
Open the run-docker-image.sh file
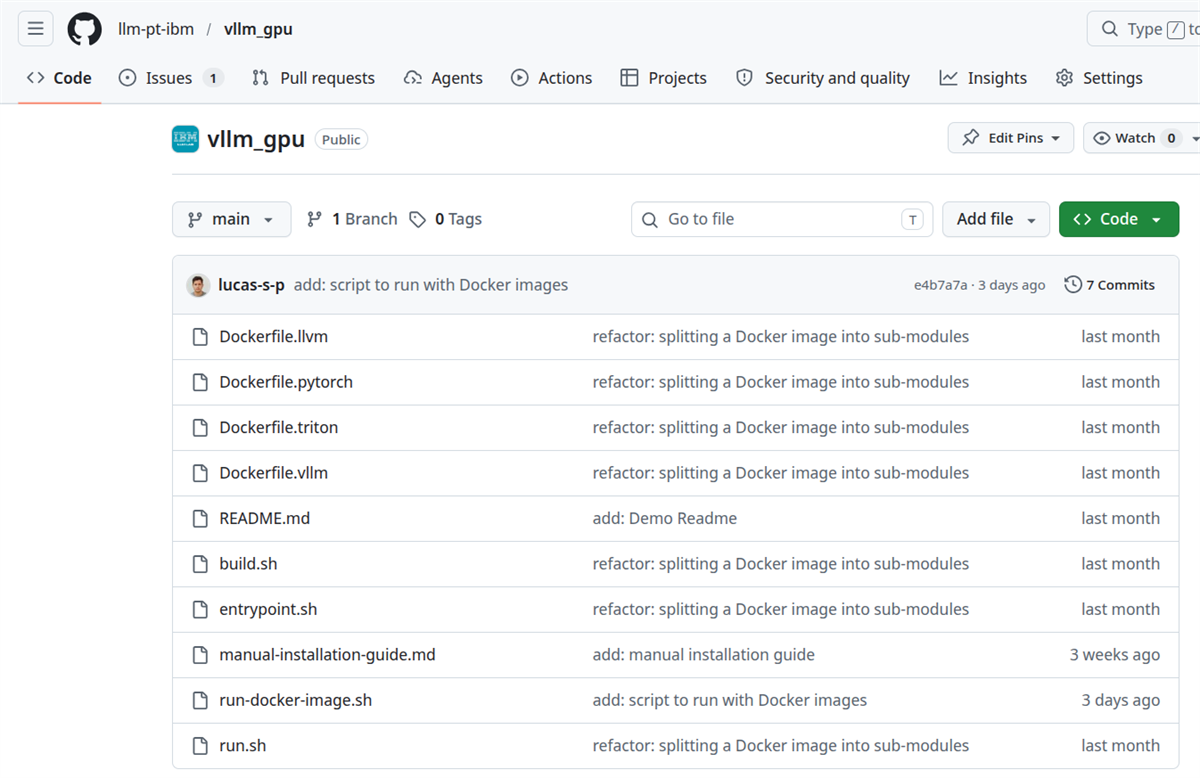click(x=296, y=701)
